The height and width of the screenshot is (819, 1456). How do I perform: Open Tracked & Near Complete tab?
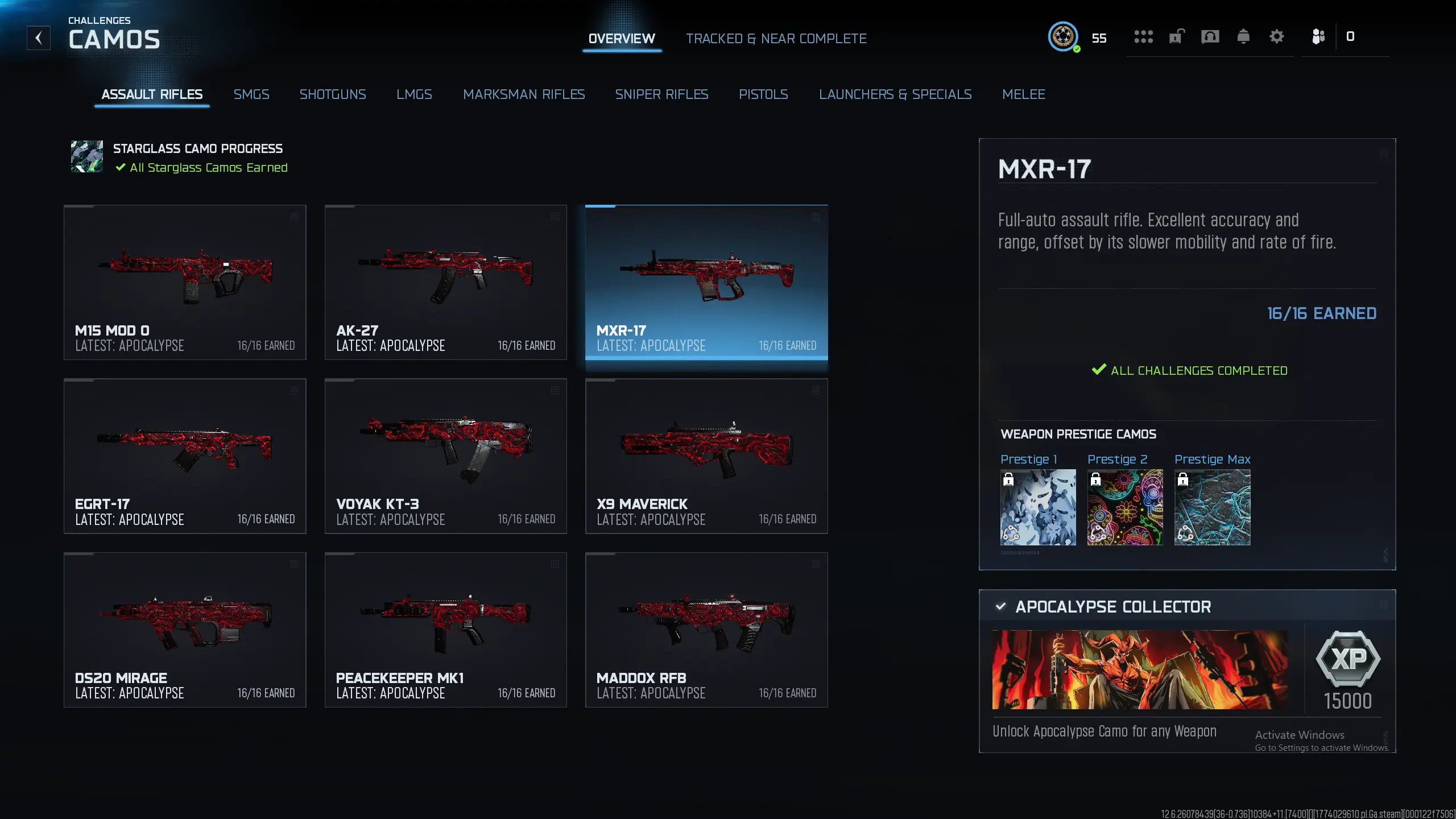click(776, 39)
